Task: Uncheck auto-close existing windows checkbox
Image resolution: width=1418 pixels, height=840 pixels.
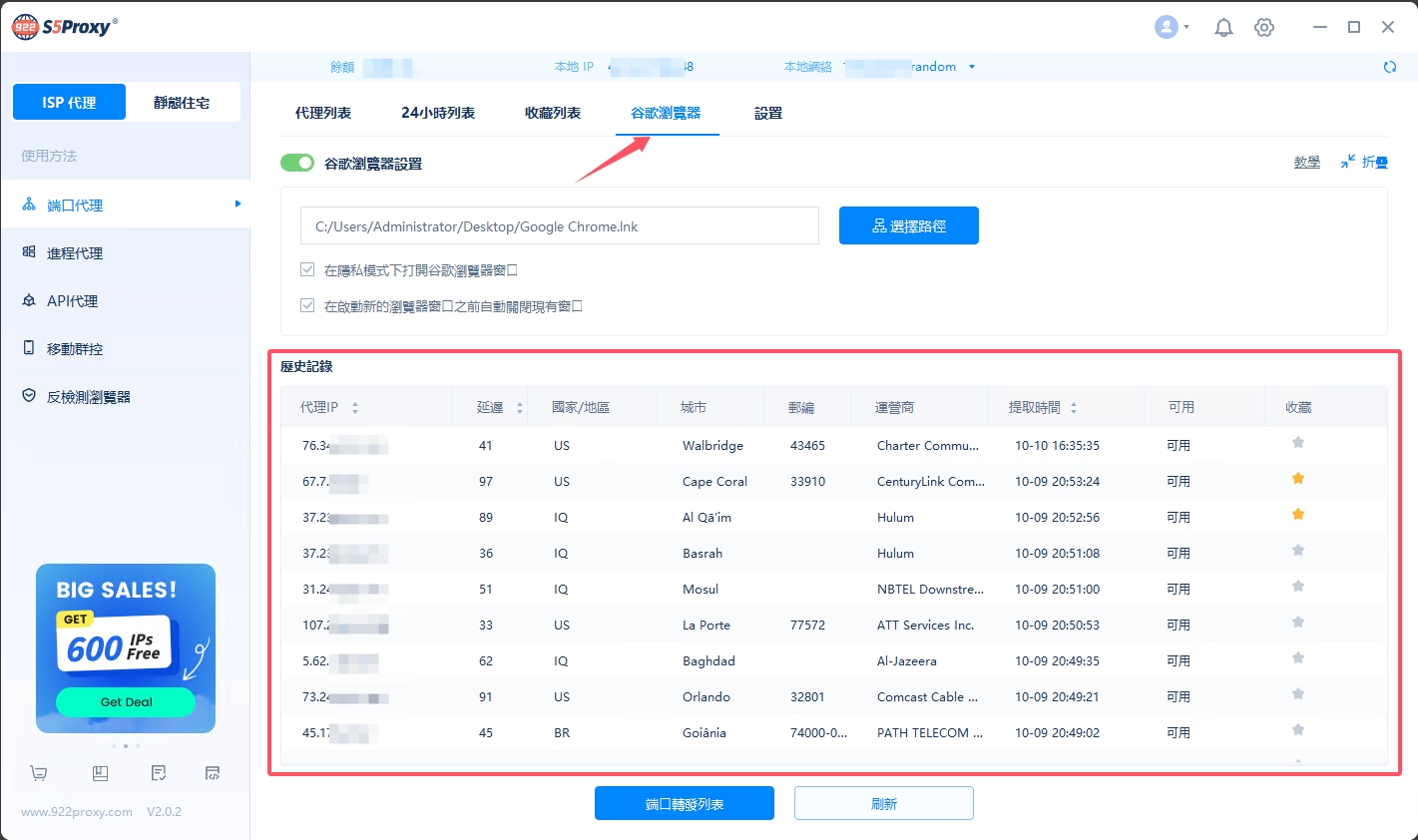Action: pos(307,306)
